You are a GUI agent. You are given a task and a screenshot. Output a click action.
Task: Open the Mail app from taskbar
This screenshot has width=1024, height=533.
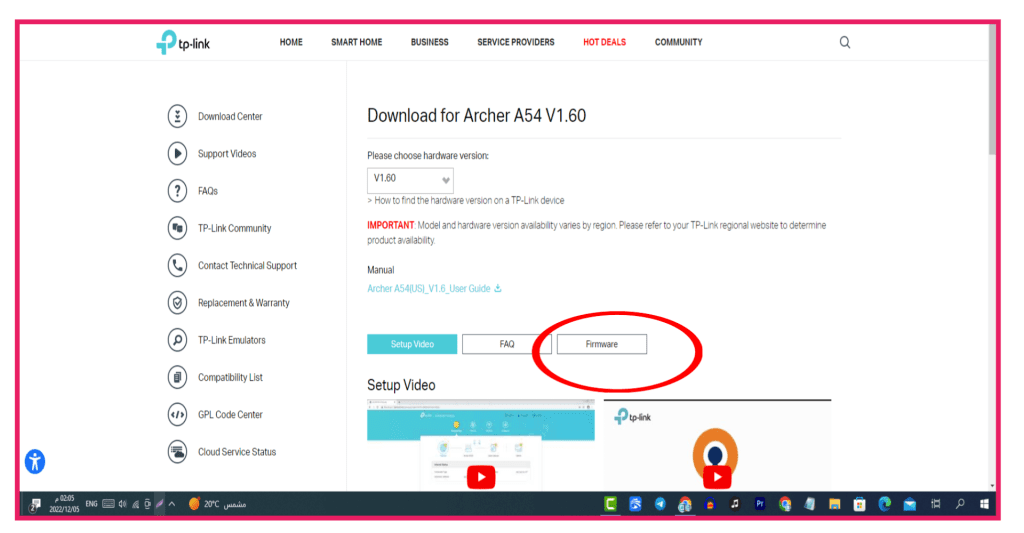[x=910, y=504]
